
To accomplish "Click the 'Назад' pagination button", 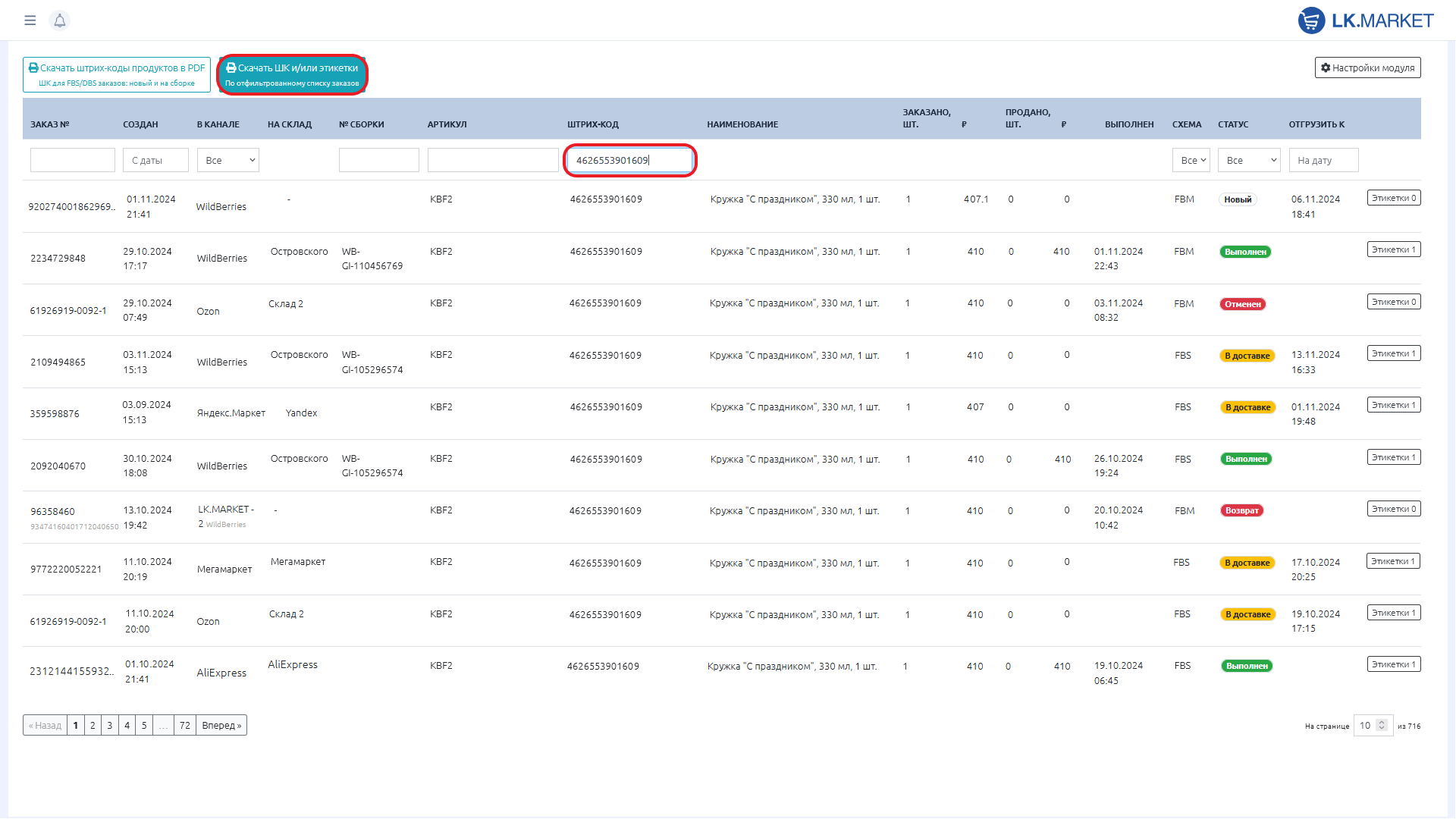I will [45, 726].
